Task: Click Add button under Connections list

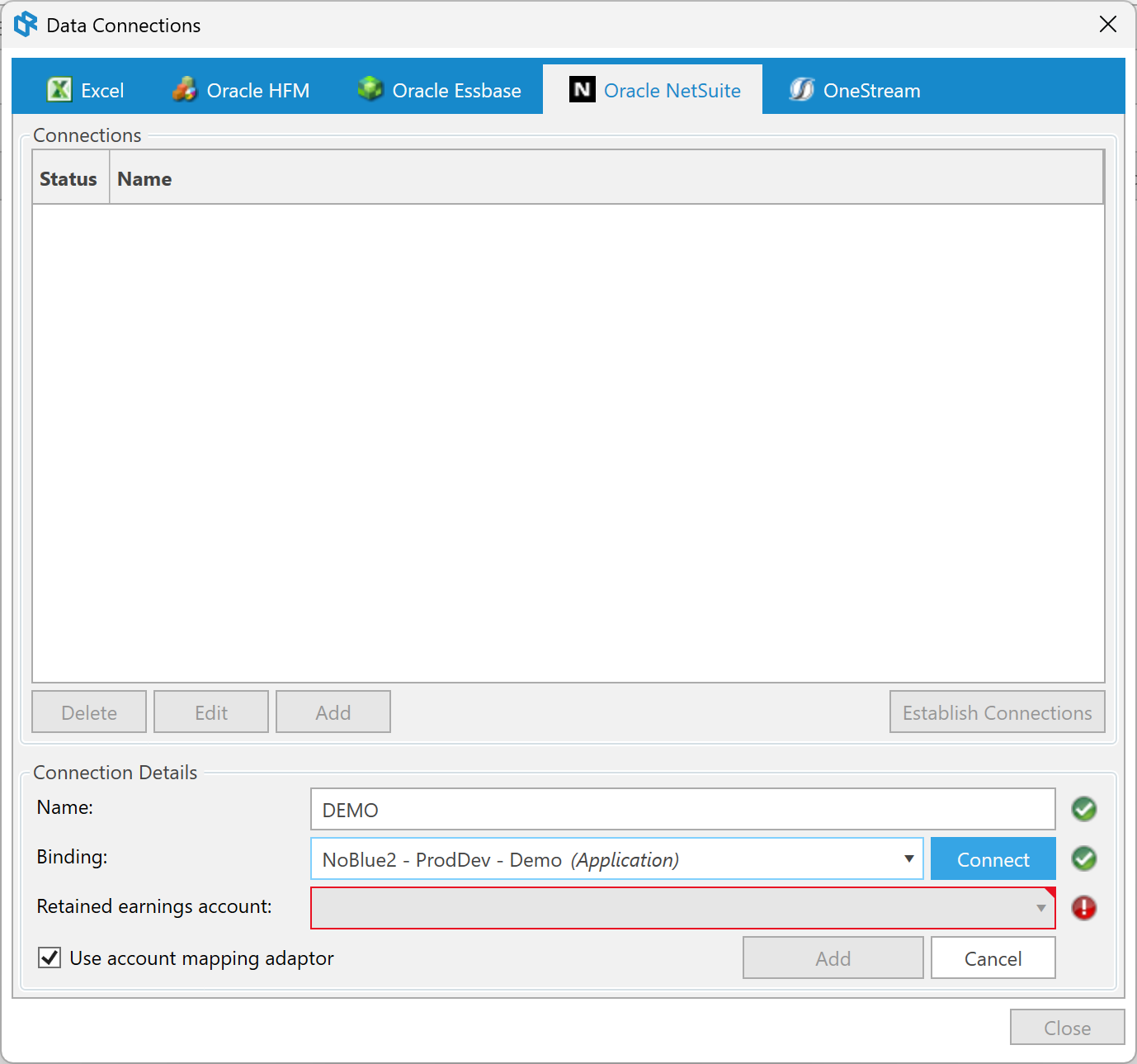Action: 333,712
